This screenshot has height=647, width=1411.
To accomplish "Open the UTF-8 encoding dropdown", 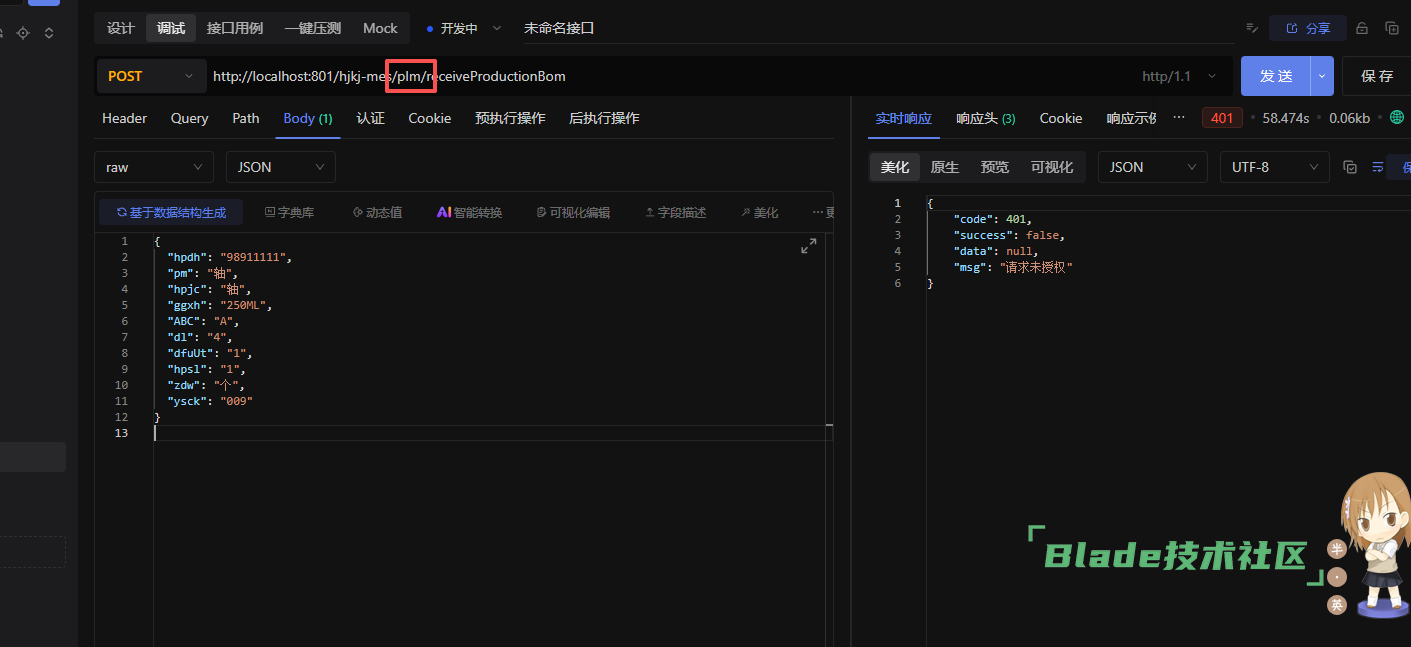I will pyautogui.click(x=1274, y=167).
